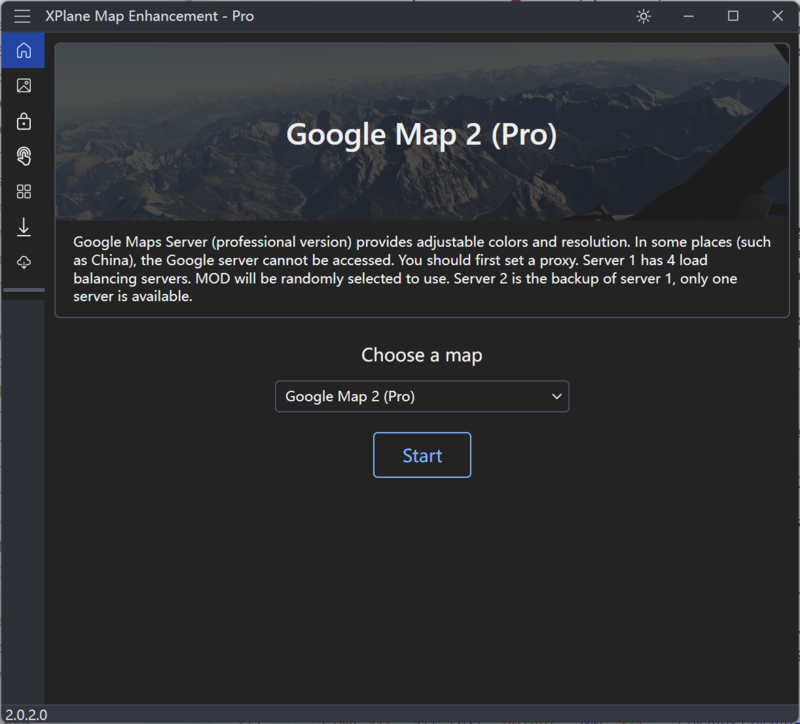Click the 2.0.2.0 version in status bar
The height and width of the screenshot is (724, 800).
coord(26,715)
